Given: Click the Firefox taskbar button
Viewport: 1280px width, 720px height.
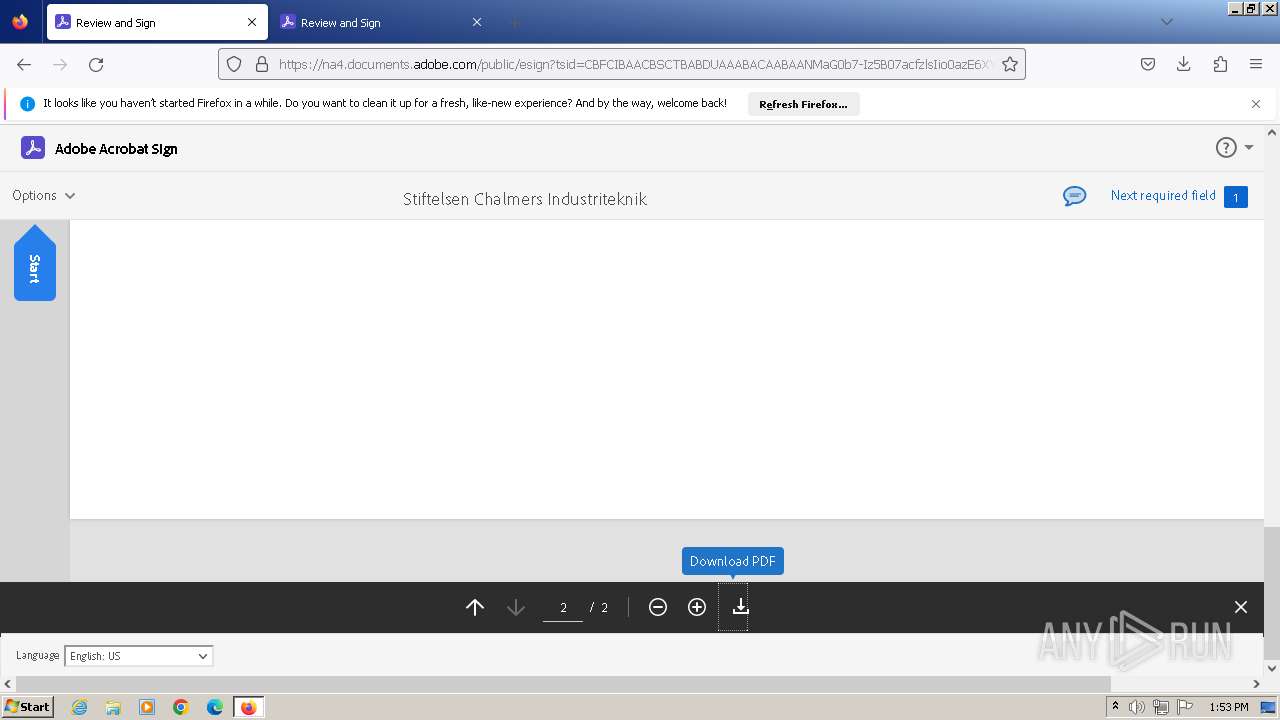Looking at the screenshot, I should (248, 707).
